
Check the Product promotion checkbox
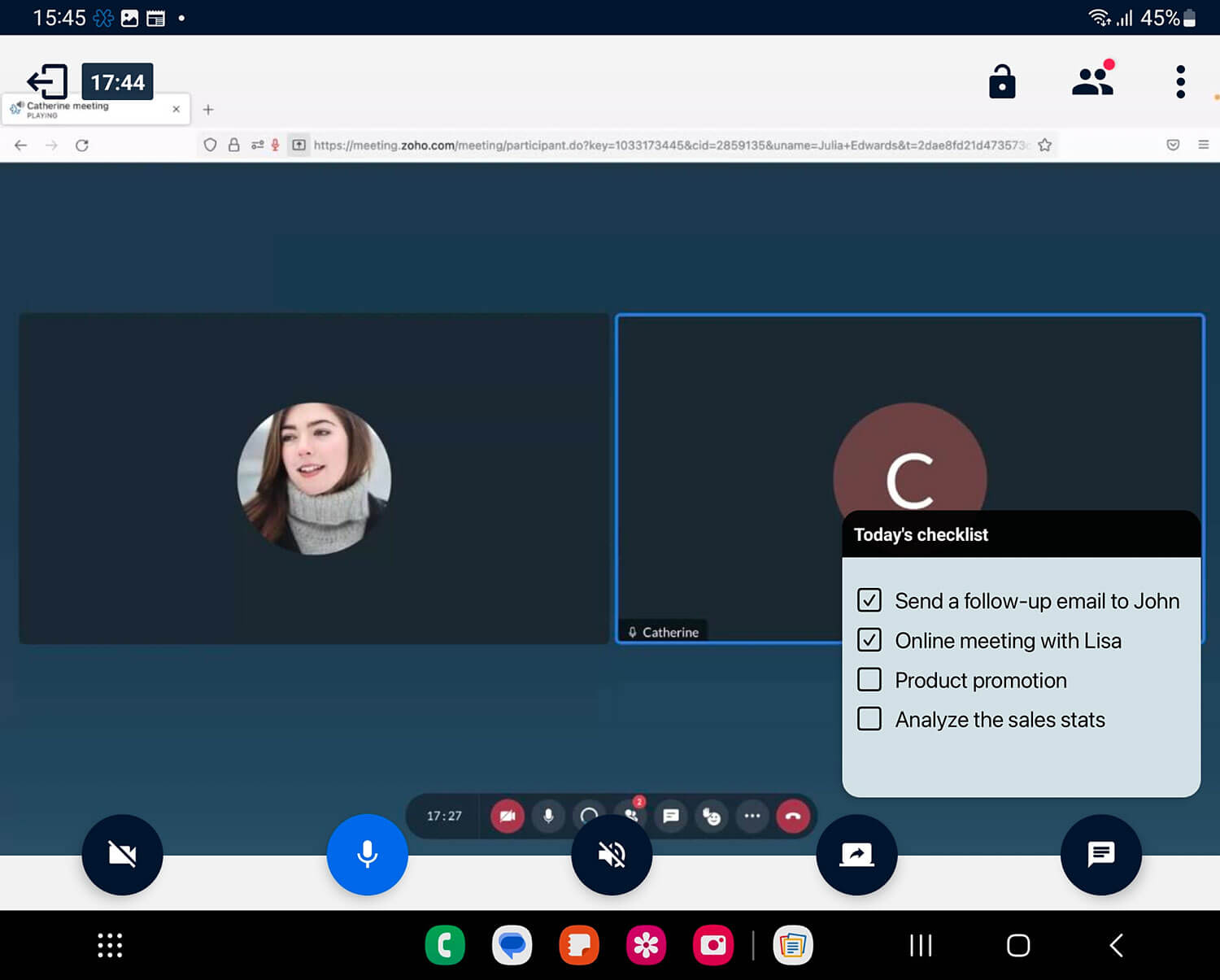869,679
